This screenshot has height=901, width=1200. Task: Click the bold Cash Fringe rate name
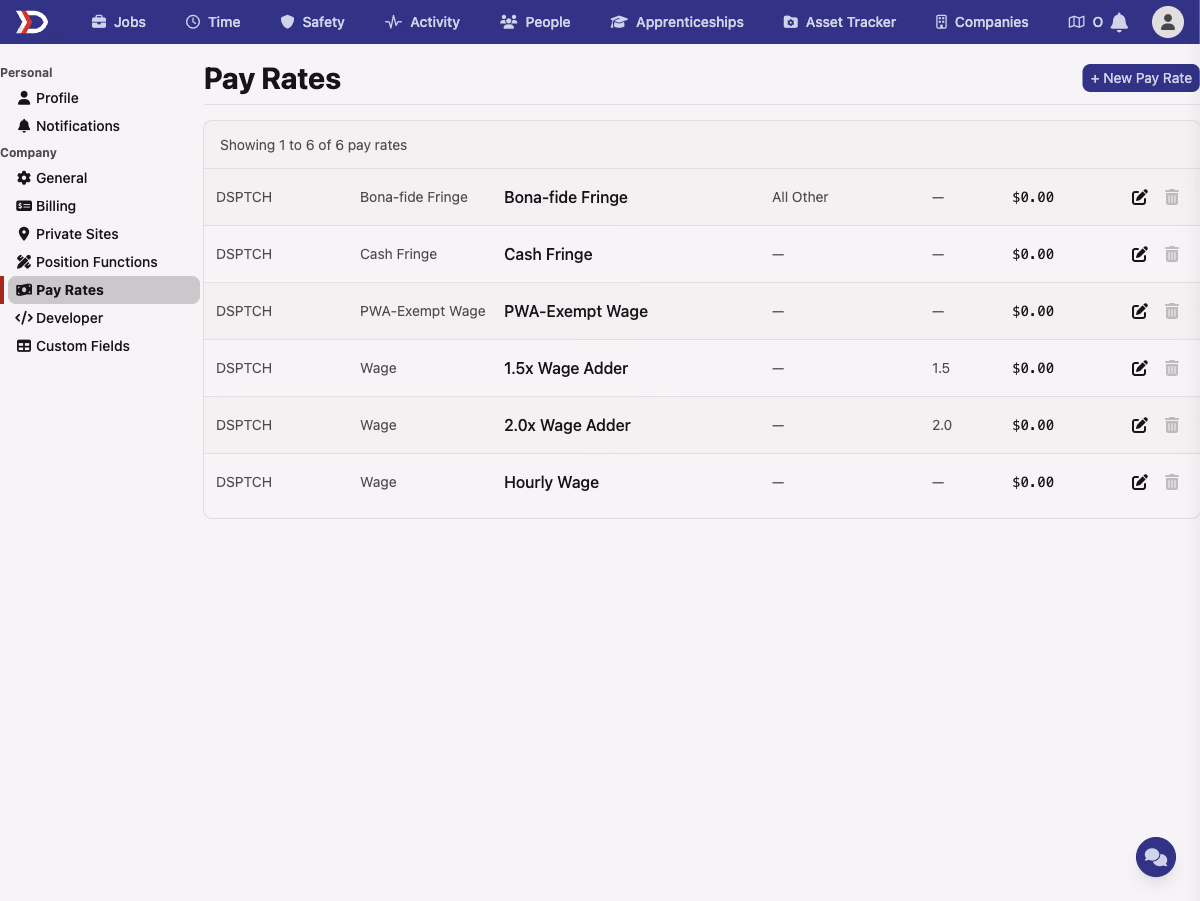pos(548,254)
